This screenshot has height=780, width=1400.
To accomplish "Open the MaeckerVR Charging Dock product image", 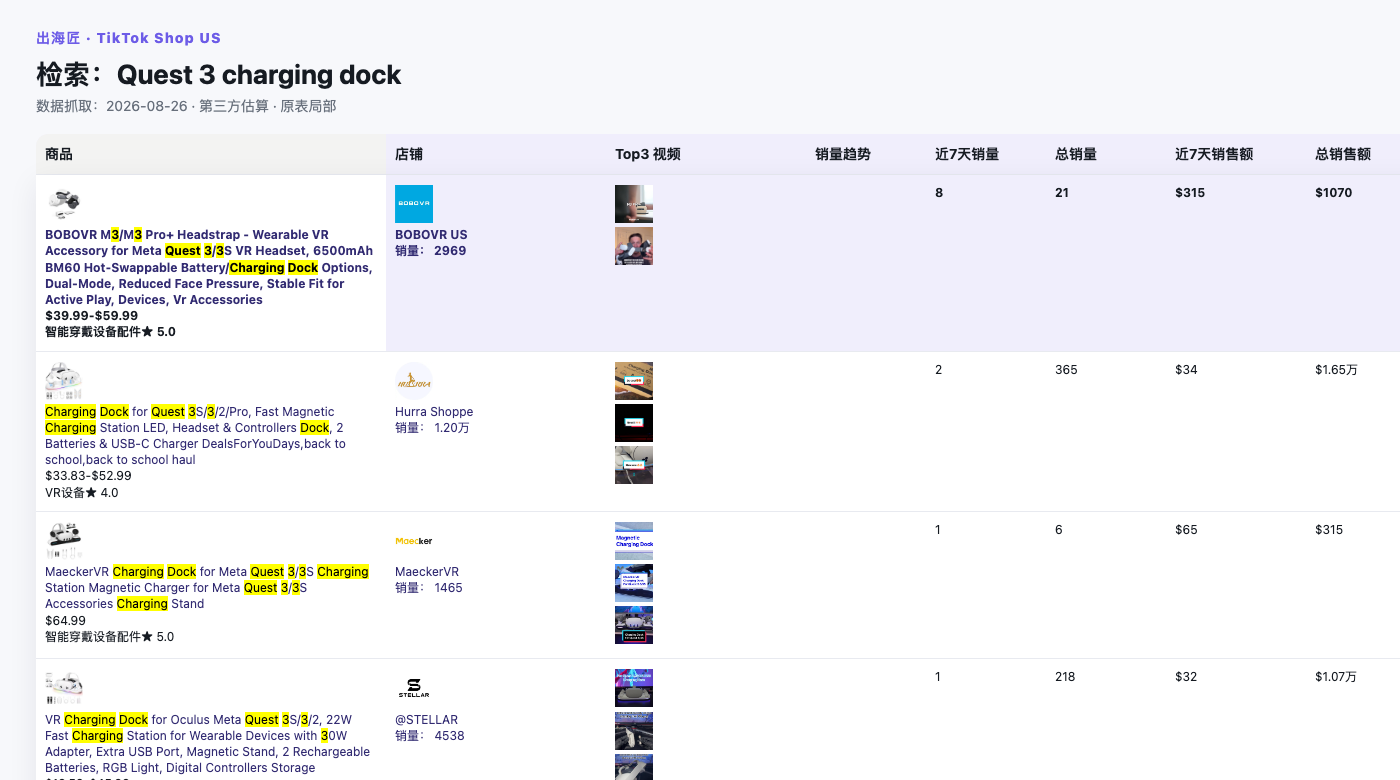I will [64, 541].
